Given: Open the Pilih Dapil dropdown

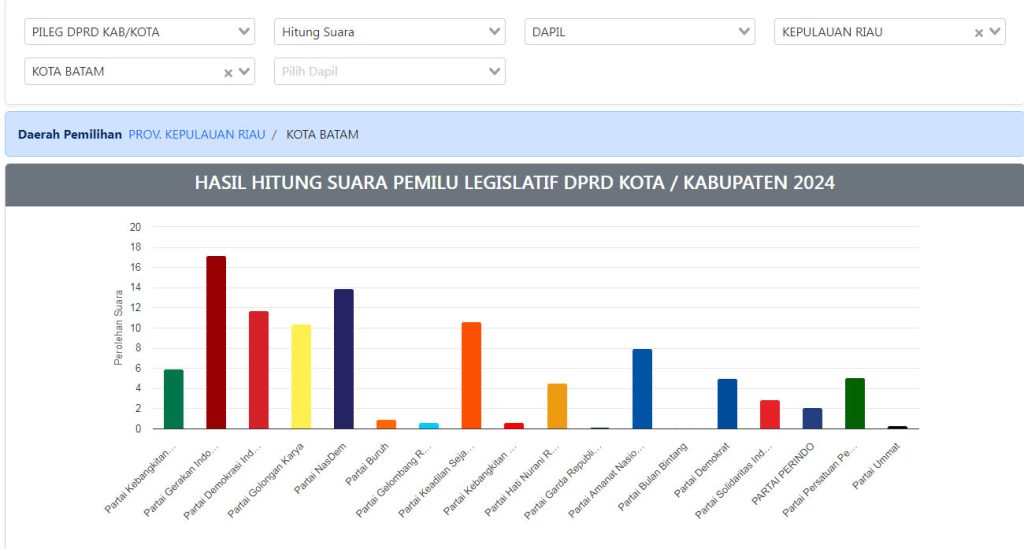Looking at the screenshot, I should pos(380,72).
